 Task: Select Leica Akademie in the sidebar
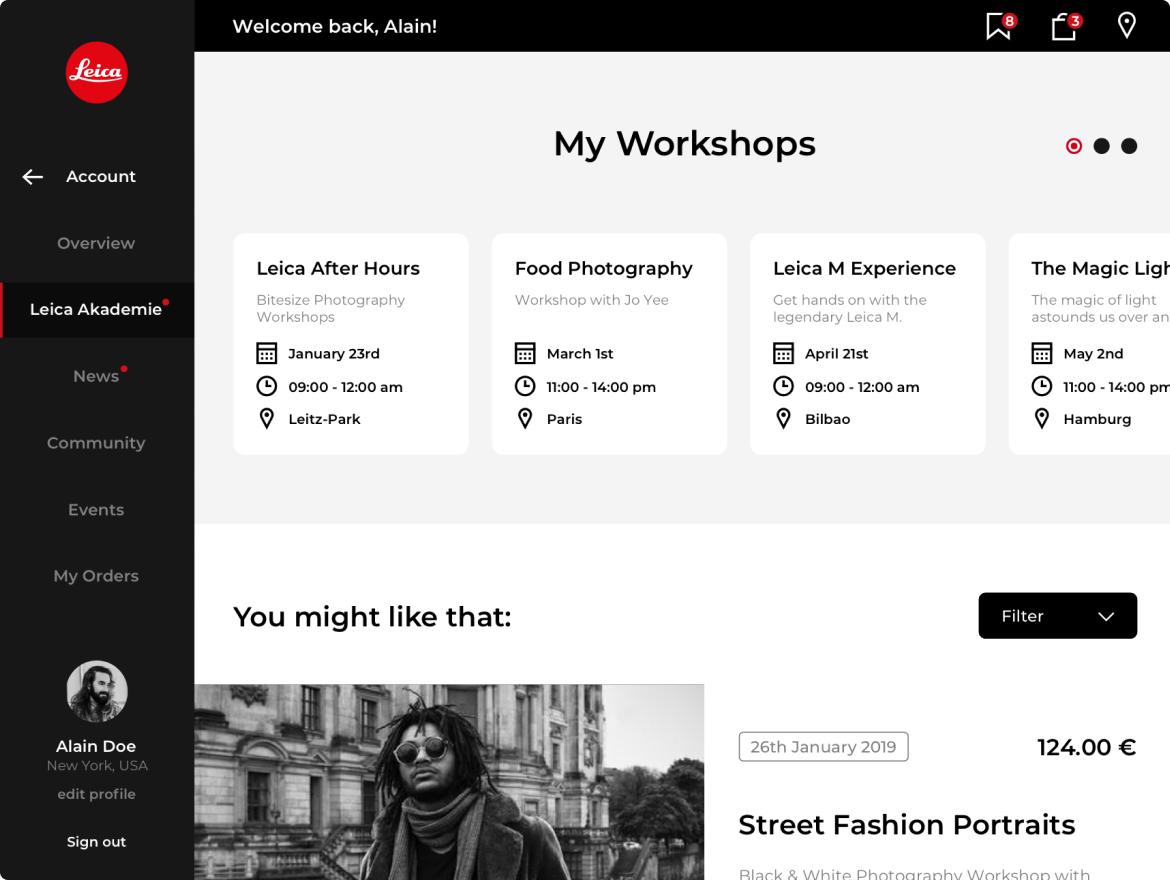97,310
